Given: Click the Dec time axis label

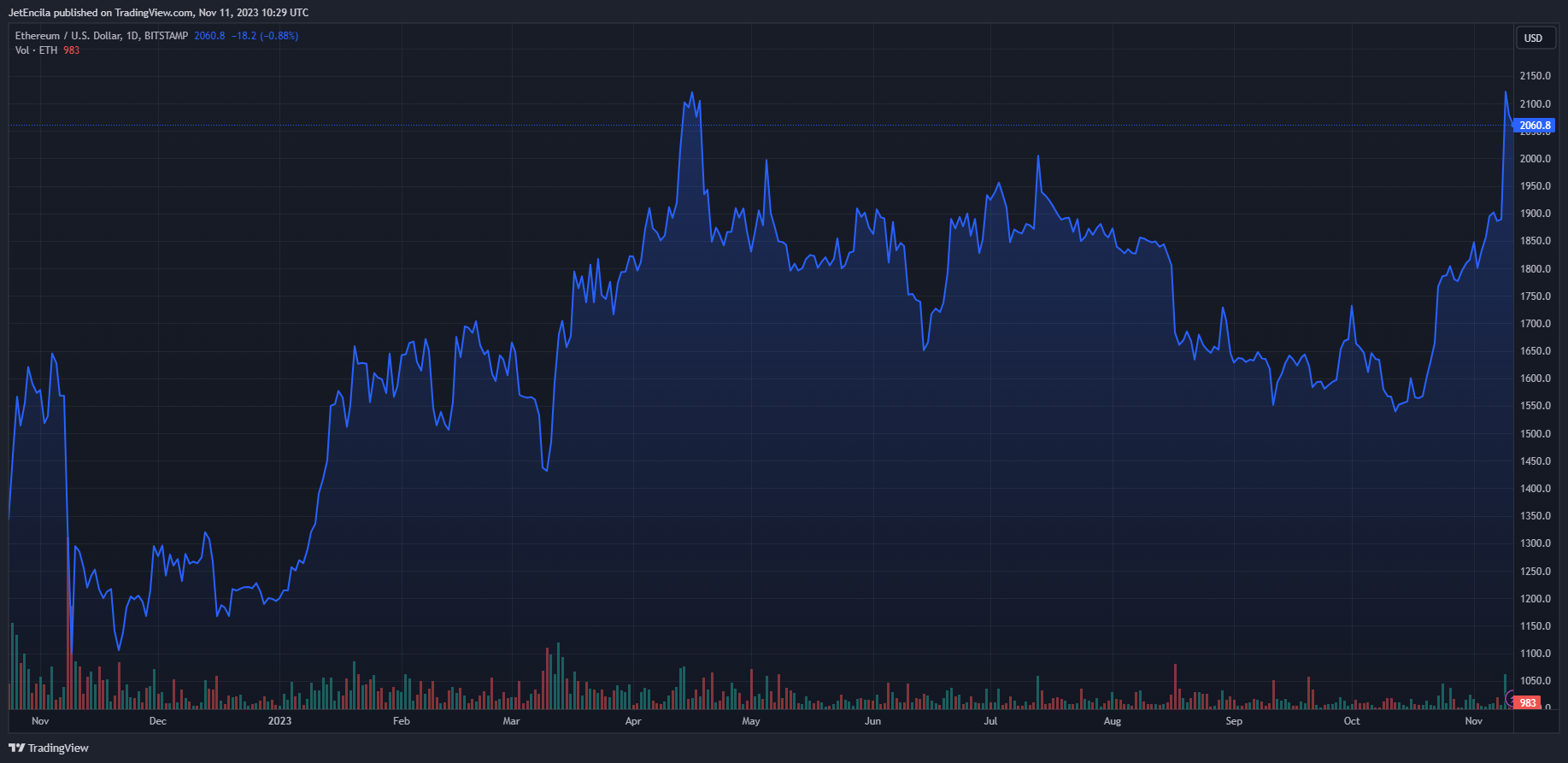Looking at the screenshot, I should click(158, 721).
